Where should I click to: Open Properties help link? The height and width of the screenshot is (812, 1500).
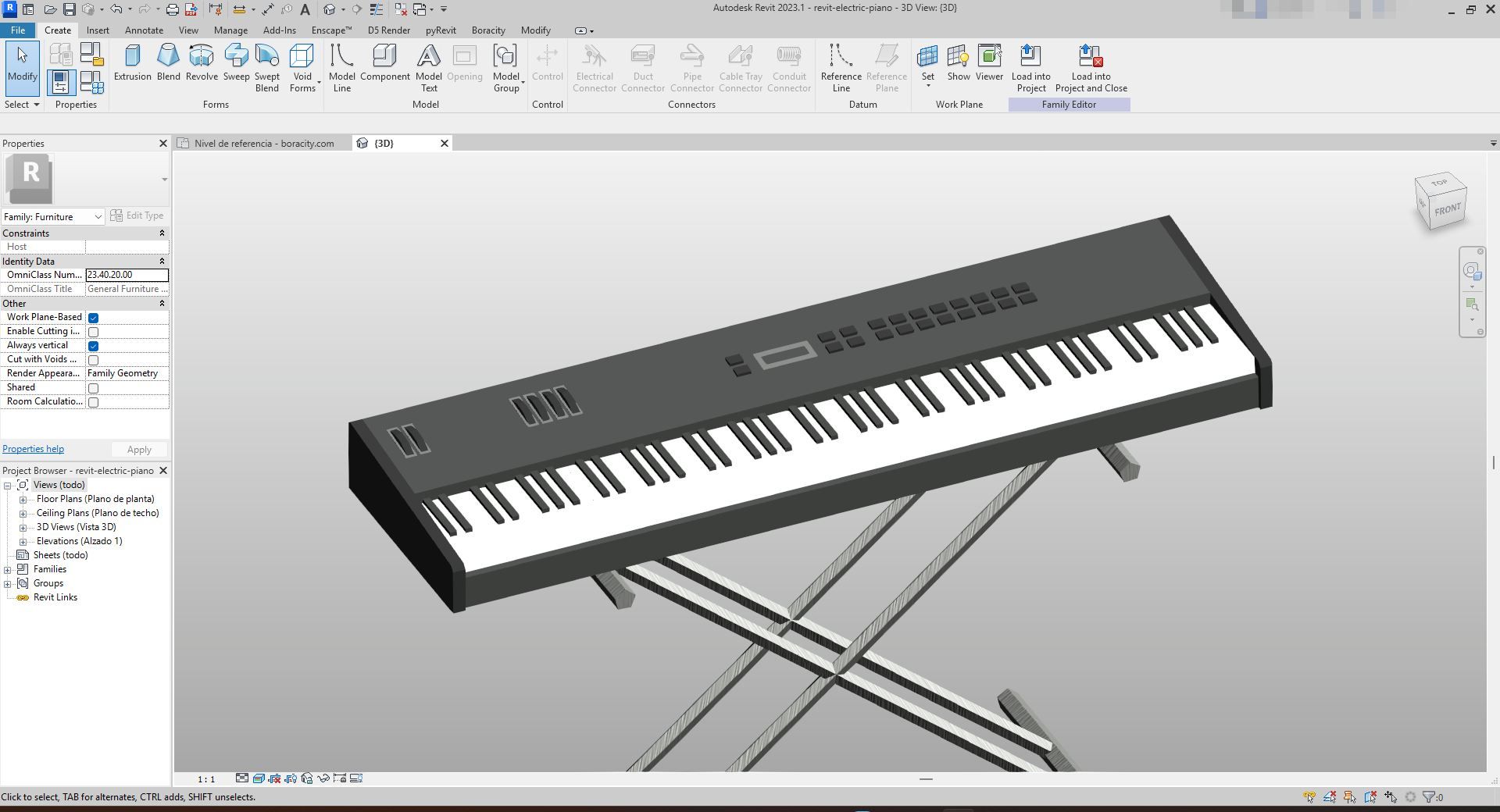(33, 449)
